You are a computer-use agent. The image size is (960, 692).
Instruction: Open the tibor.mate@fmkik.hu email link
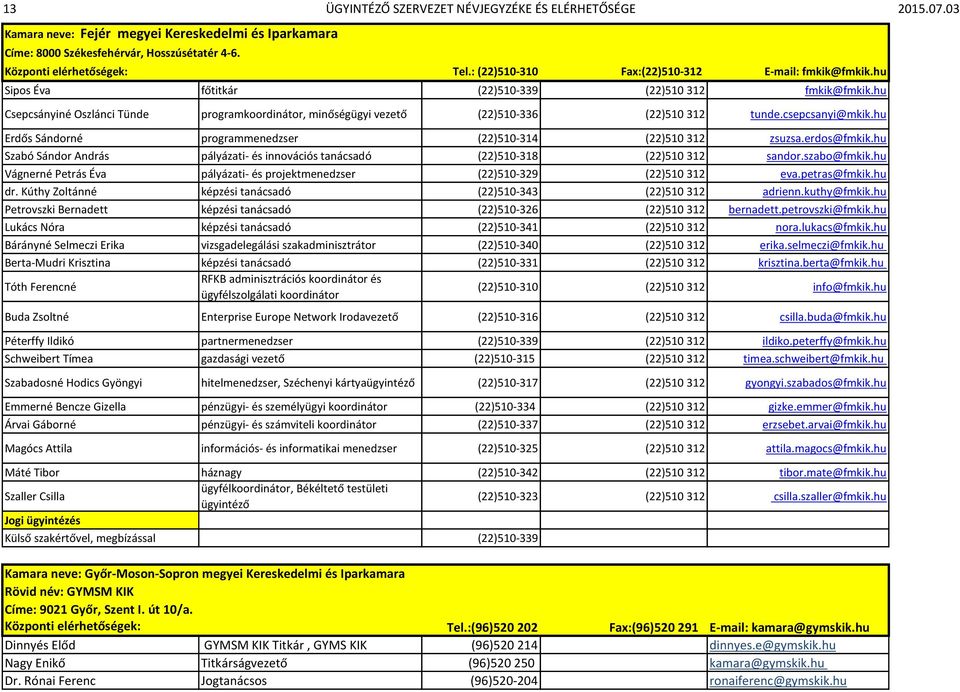coord(833,472)
